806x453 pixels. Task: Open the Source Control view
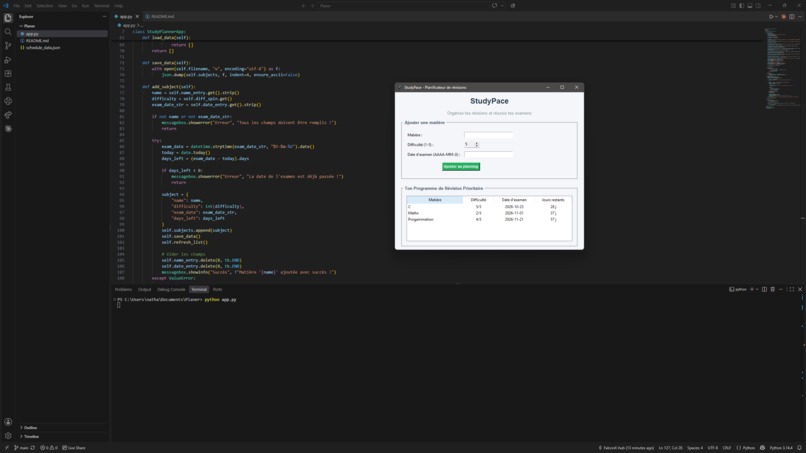(x=8, y=46)
